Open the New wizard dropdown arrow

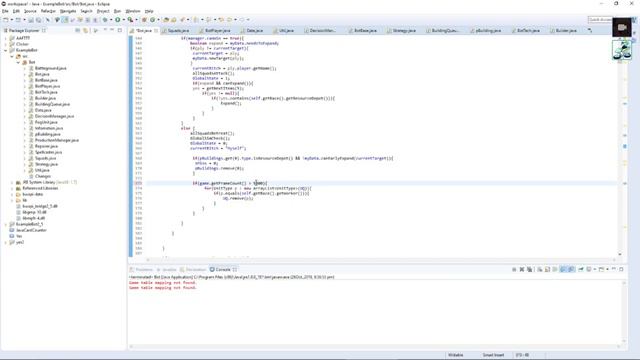coord(11,20)
